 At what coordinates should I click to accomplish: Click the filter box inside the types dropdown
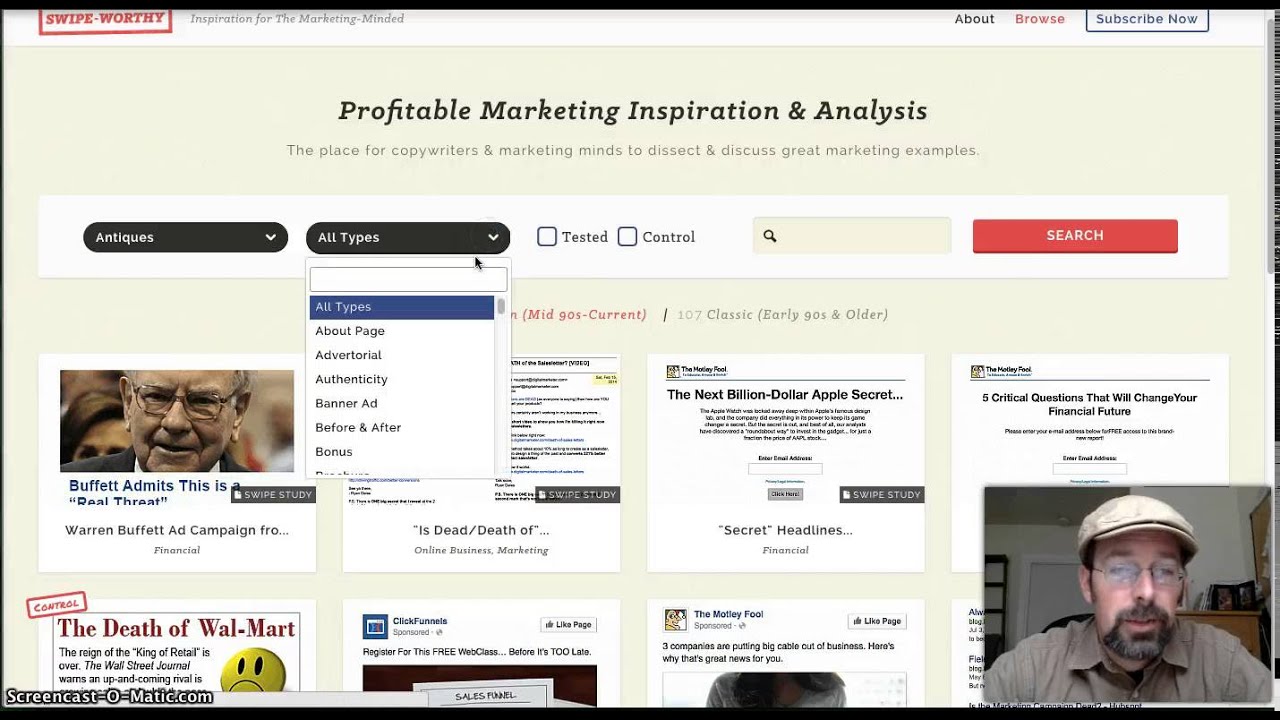click(x=408, y=279)
